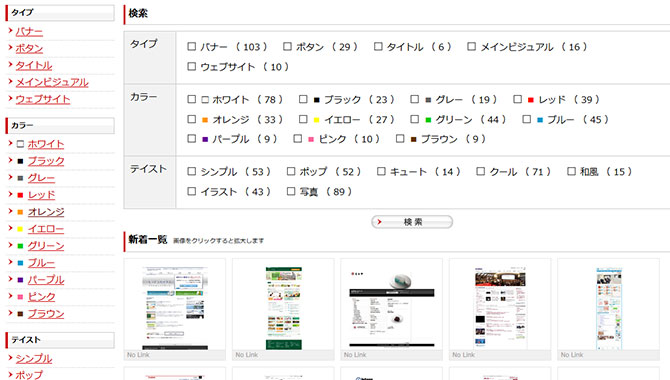This screenshot has width=670, height=380.
Task: Click the orange swatch beside オレンジ in sidebar
Action: pos(20,212)
